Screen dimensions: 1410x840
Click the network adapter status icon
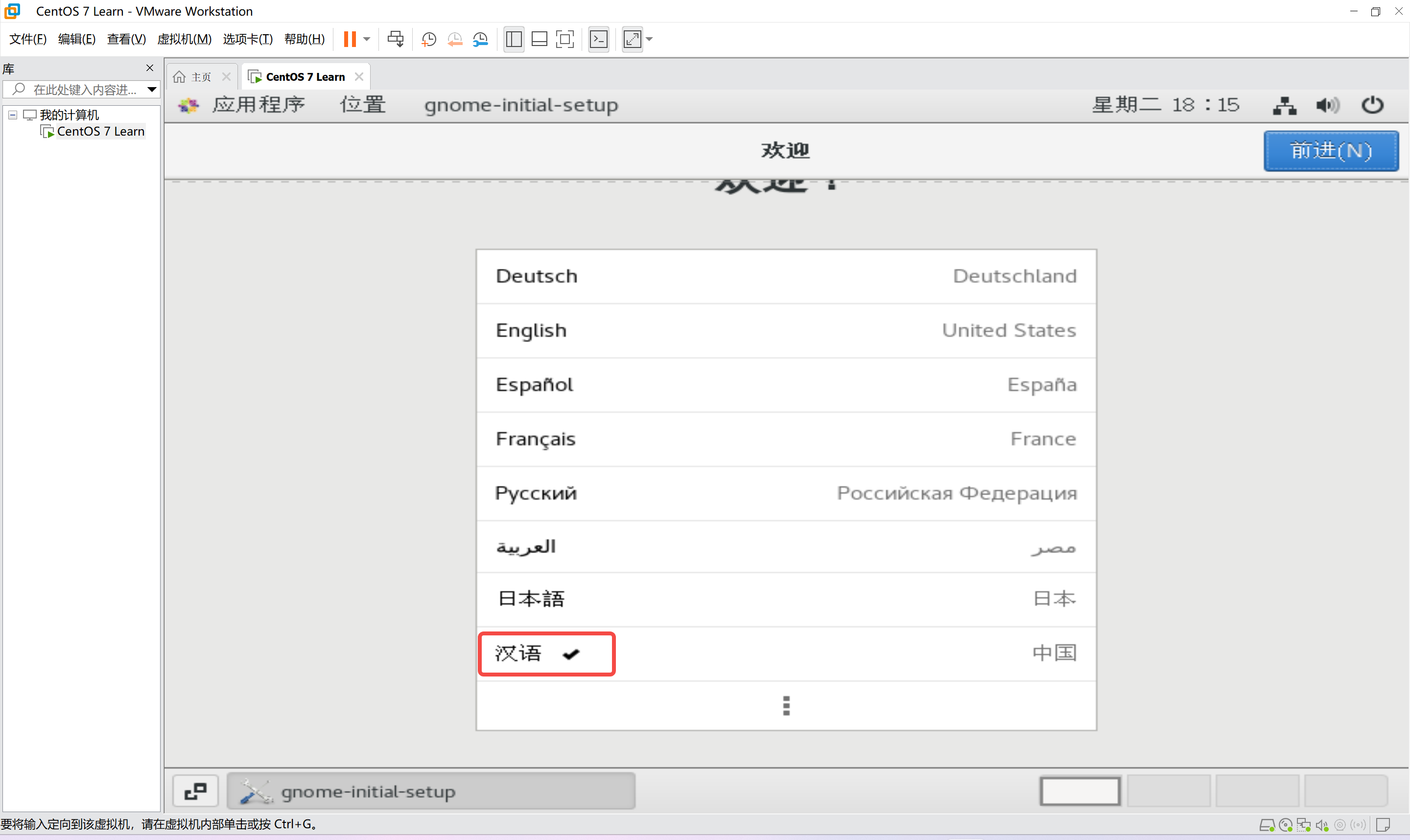[1304, 826]
